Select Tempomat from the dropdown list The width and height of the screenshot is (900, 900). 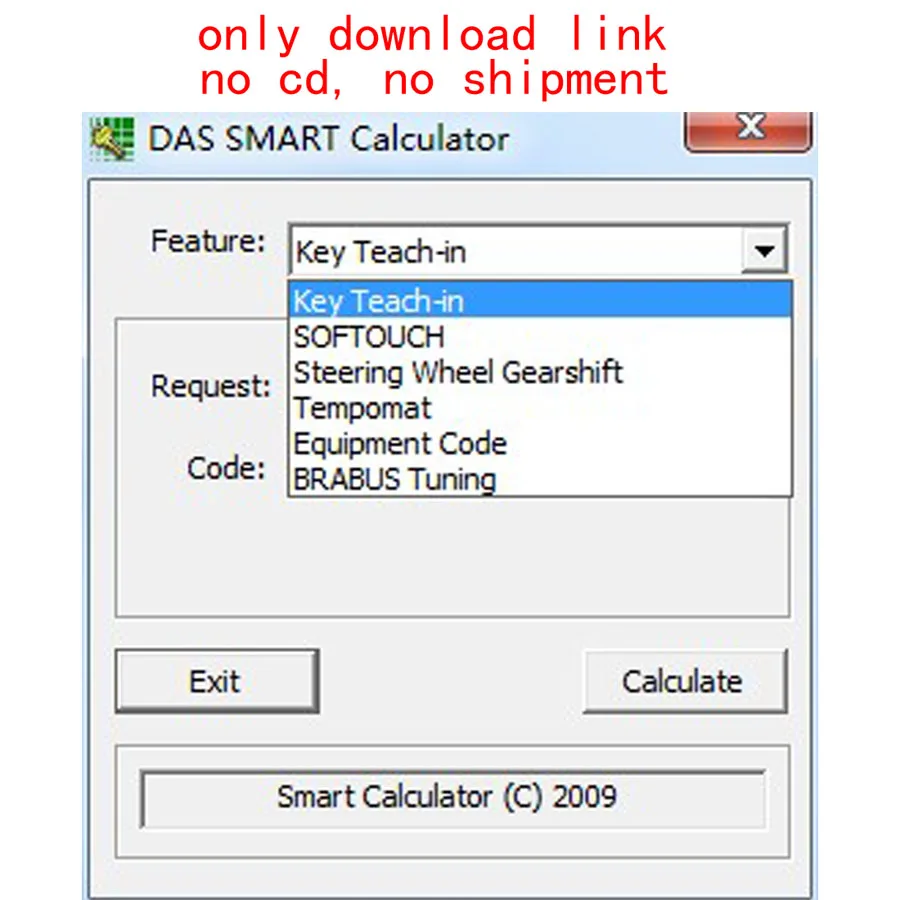540,408
